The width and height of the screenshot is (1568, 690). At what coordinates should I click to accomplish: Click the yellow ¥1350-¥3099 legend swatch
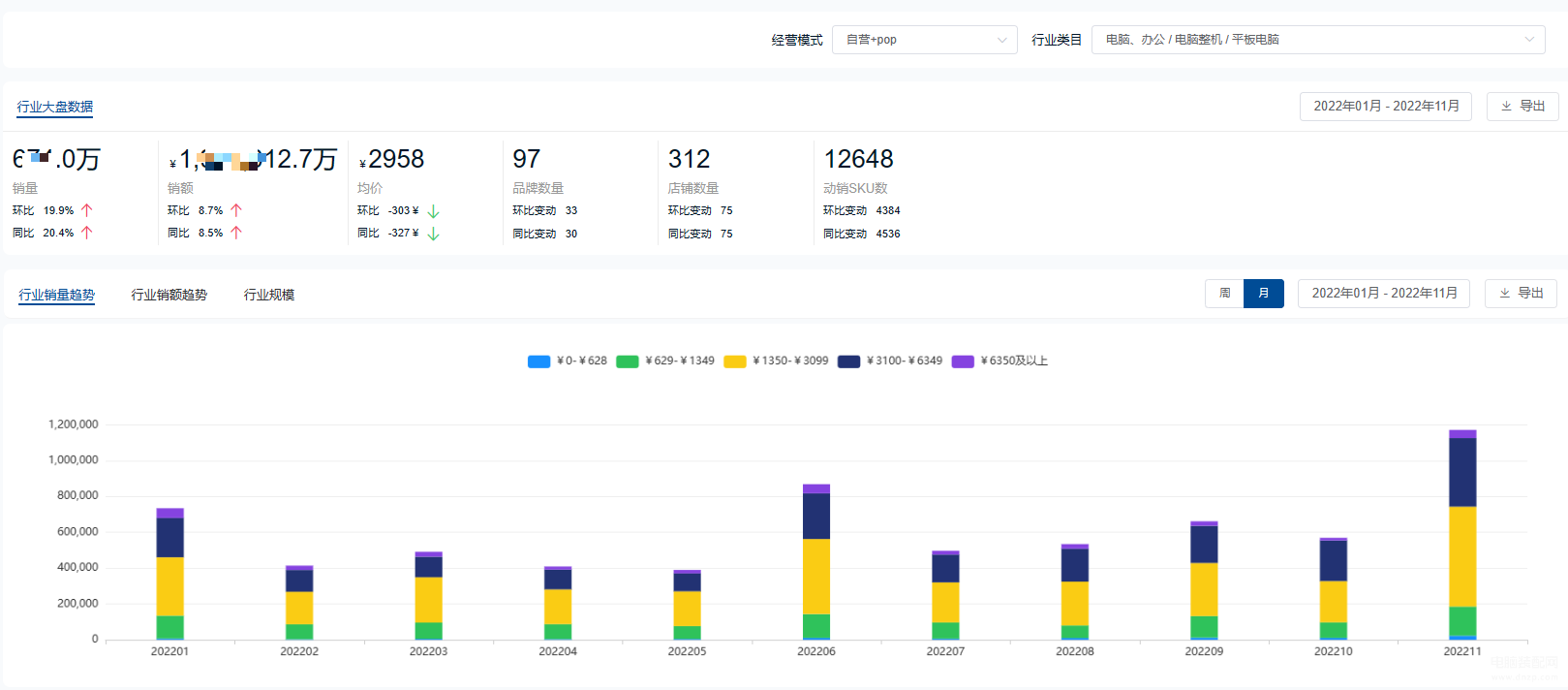point(735,361)
